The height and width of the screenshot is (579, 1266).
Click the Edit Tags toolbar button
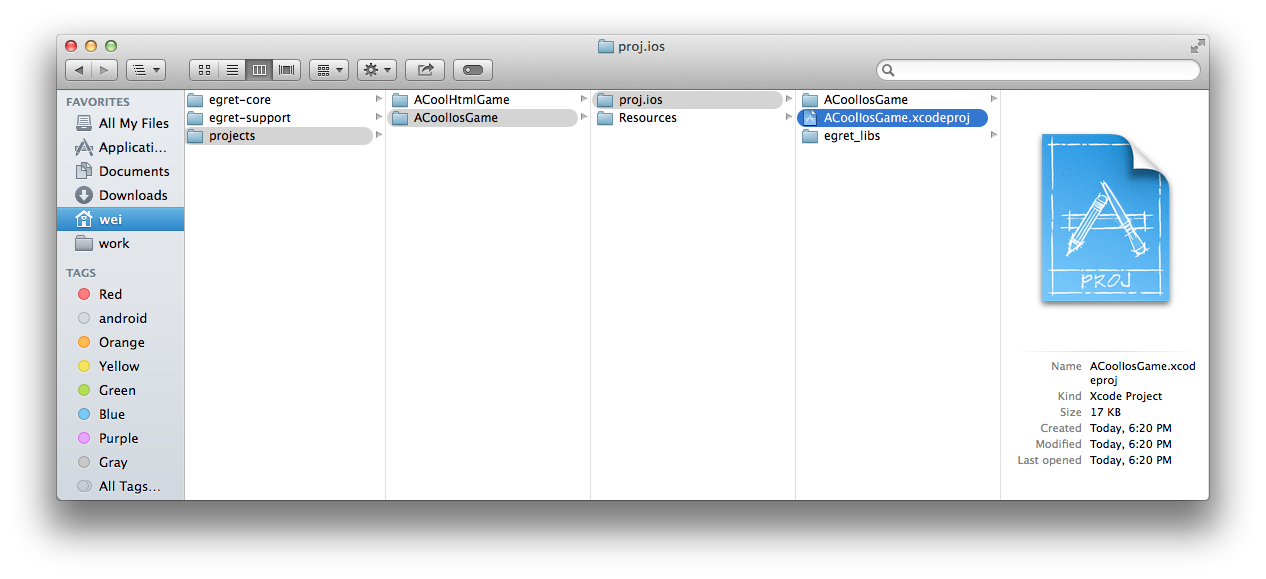pos(473,70)
